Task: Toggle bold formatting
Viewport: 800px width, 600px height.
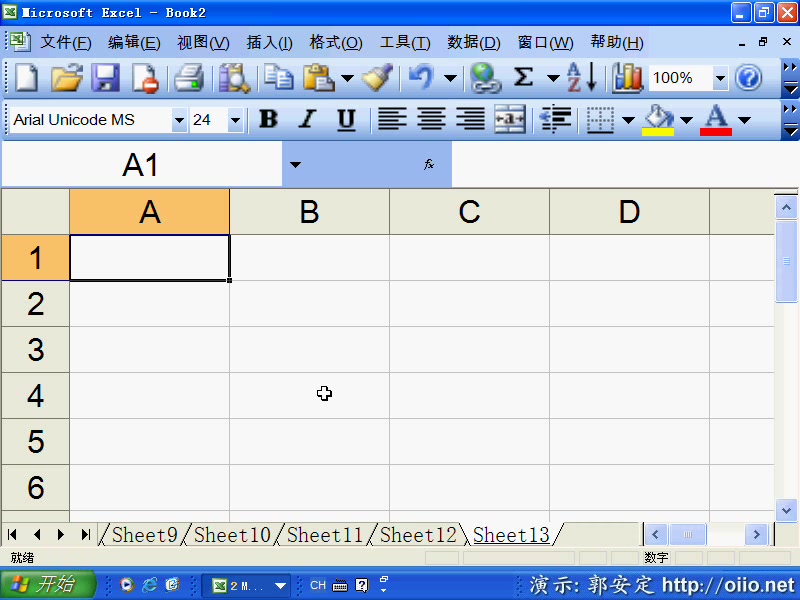Action: point(268,119)
